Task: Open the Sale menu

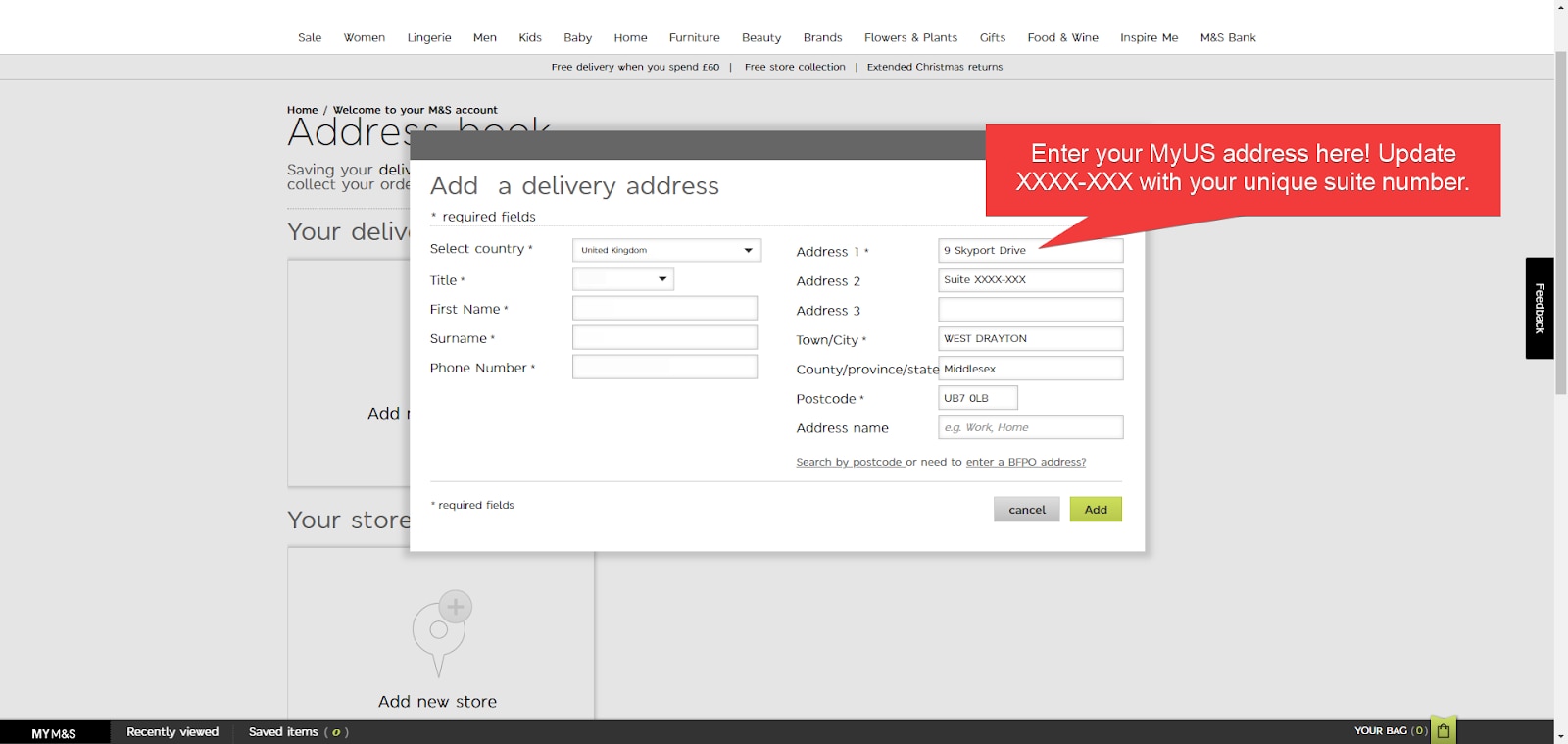Action: [x=310, y=37]
